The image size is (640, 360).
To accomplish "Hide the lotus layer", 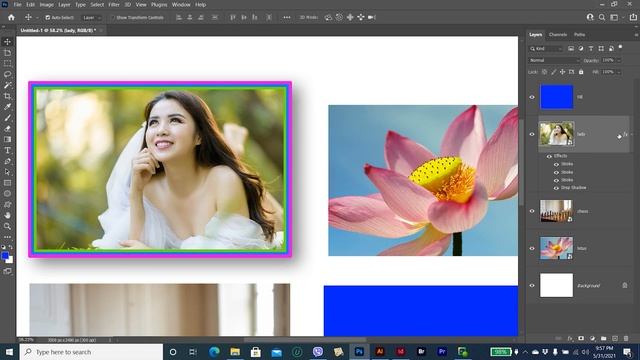I will point(532,248).
